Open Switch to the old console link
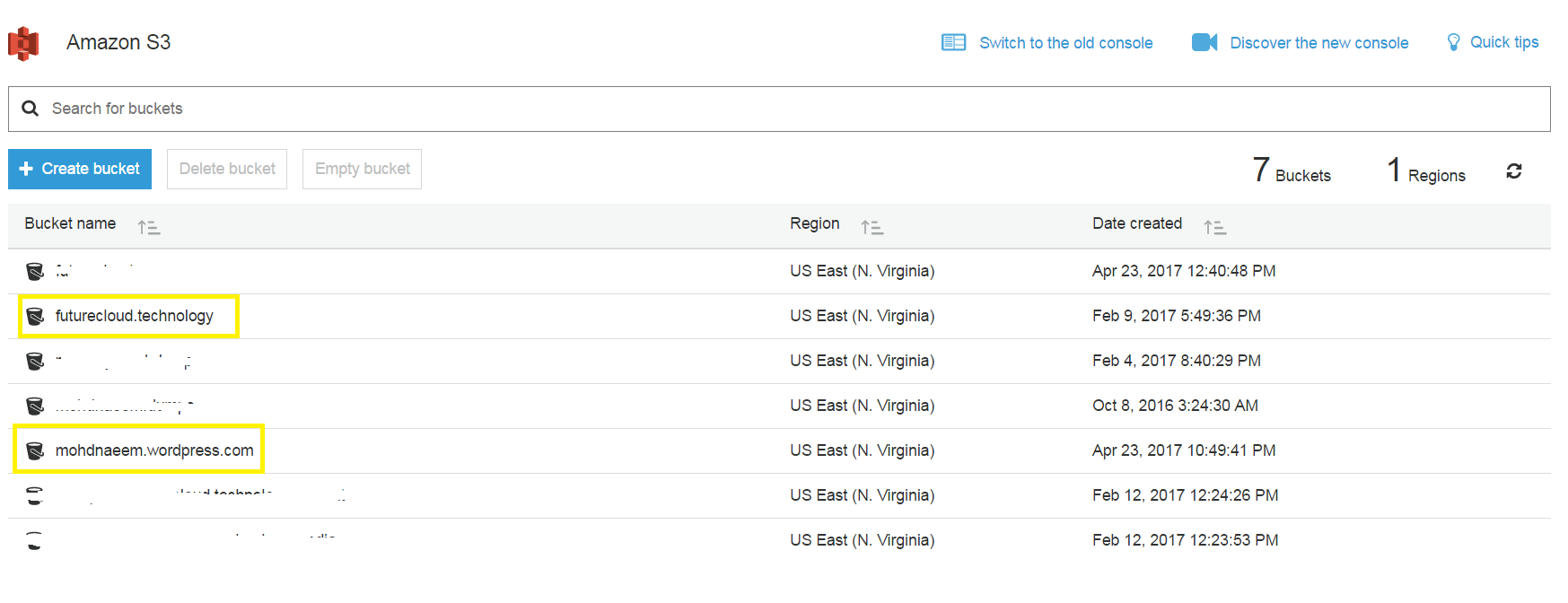 pos(1065,43)
